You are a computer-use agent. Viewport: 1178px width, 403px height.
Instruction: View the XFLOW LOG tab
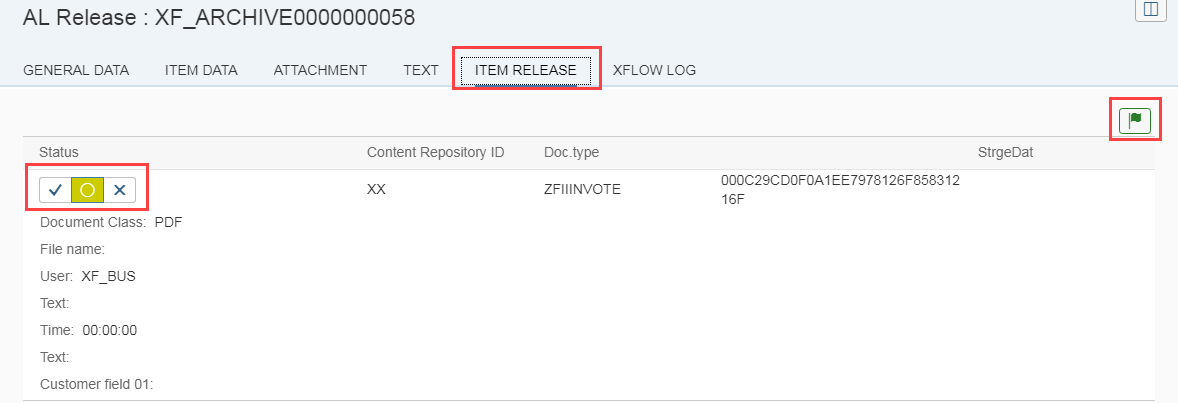(654, 70)
